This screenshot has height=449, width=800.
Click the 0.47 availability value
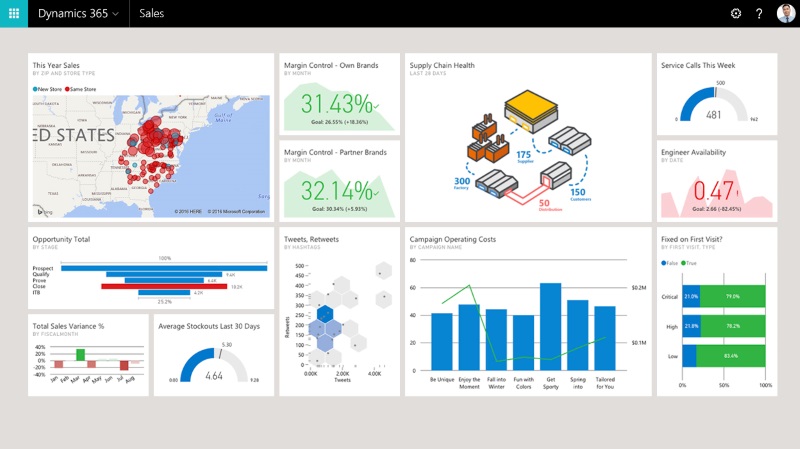(715, 191)
